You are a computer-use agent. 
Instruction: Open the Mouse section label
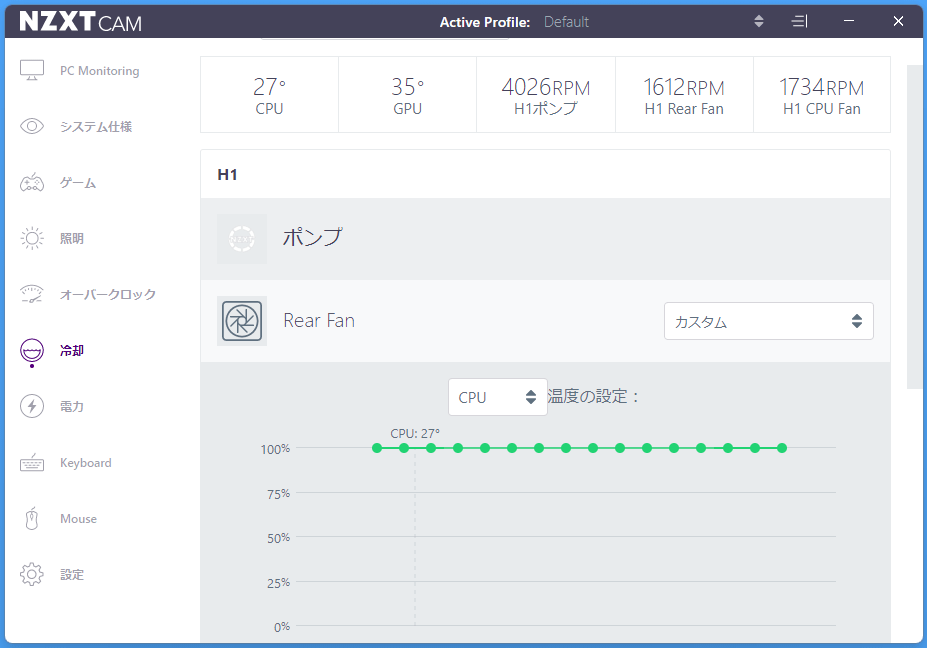78,519
